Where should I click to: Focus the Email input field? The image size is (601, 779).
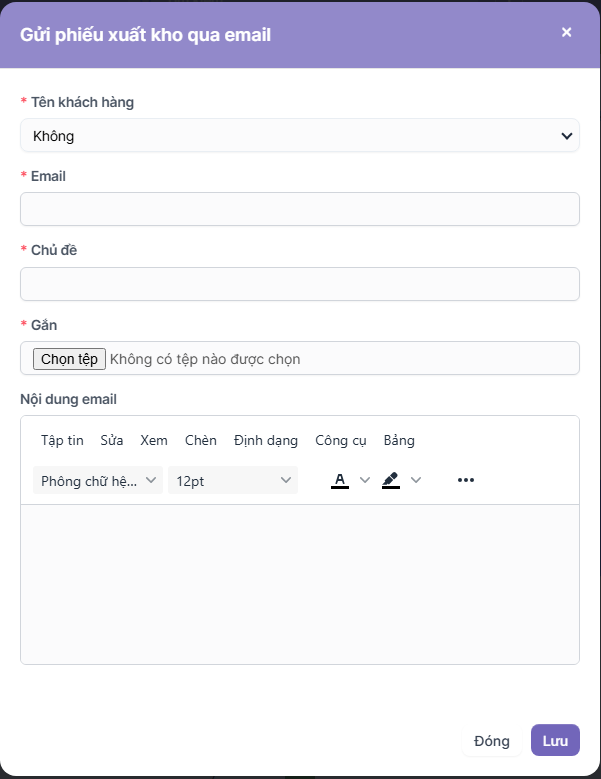tap(300, 209)
